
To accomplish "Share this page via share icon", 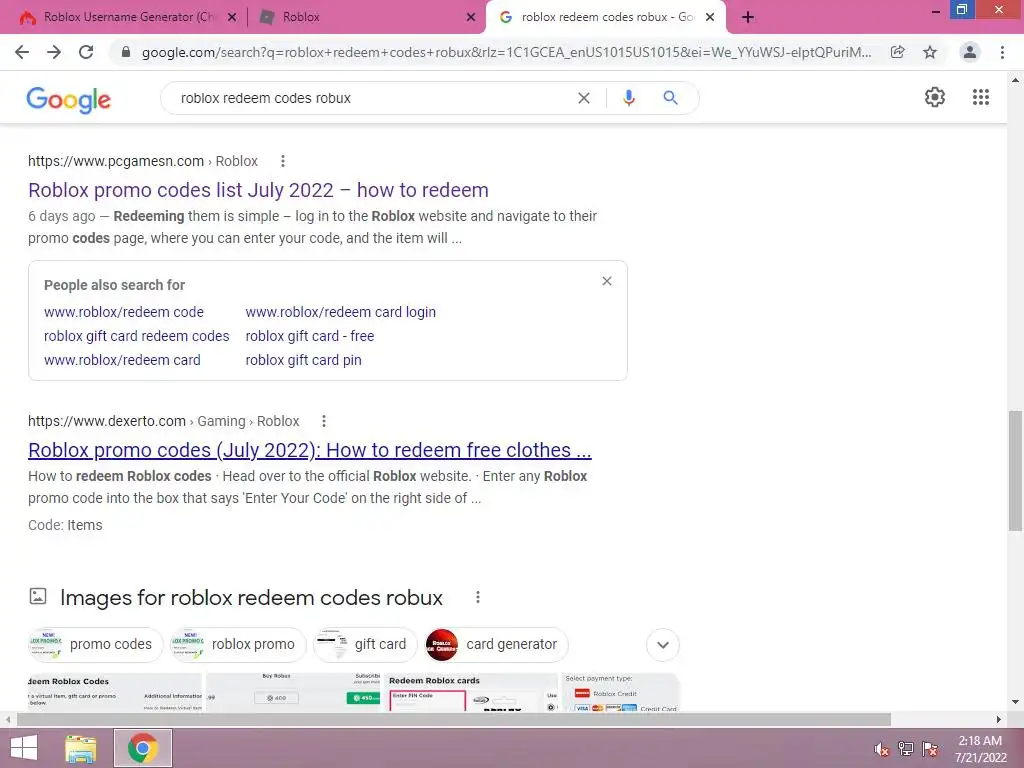I will pyautogui.click(x=898, y=52).
